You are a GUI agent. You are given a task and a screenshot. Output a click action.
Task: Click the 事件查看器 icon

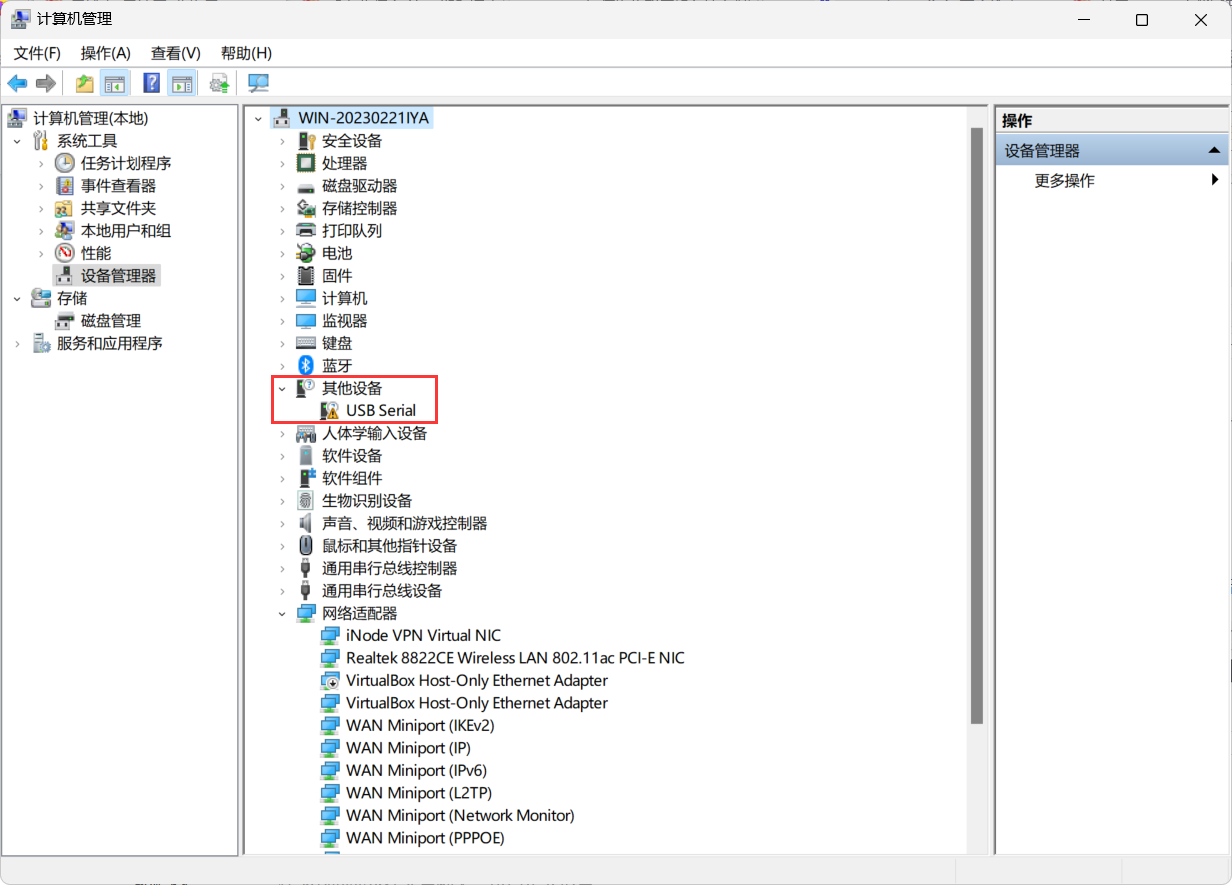pyautogui.click(x=64, y=186)
